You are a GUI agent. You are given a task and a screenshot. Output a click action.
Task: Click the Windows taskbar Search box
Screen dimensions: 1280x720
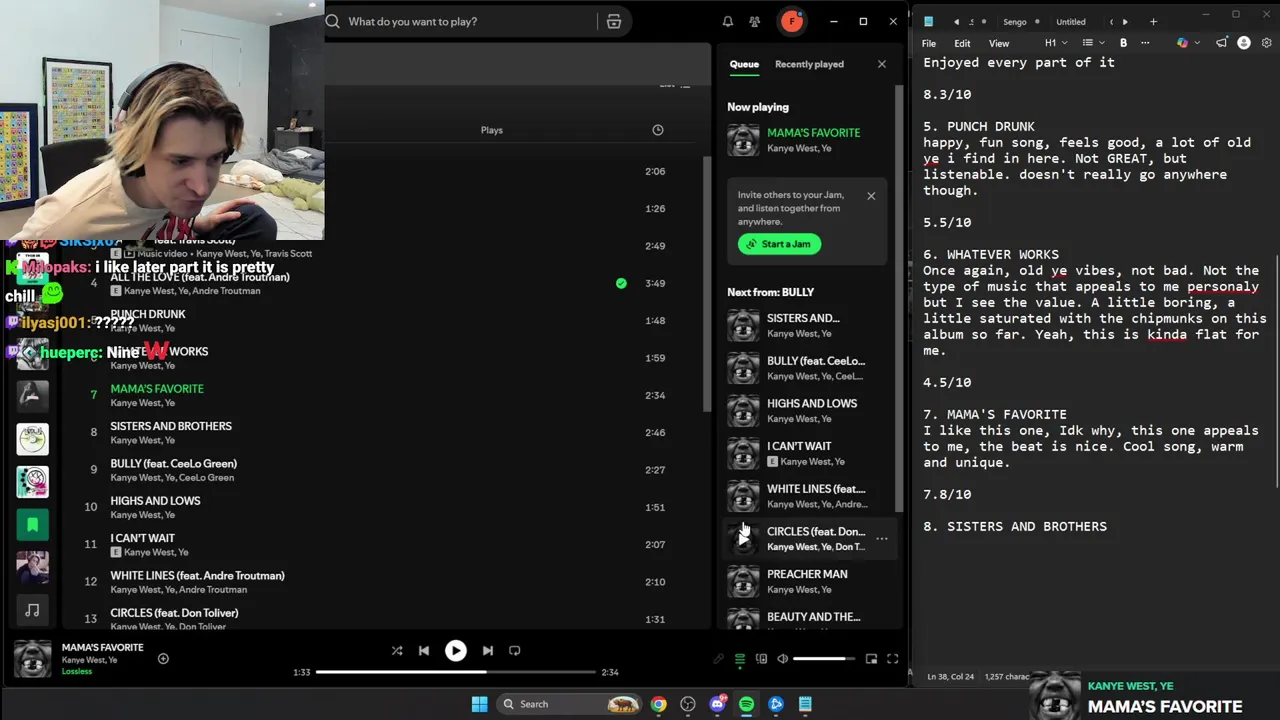(568, 704)
